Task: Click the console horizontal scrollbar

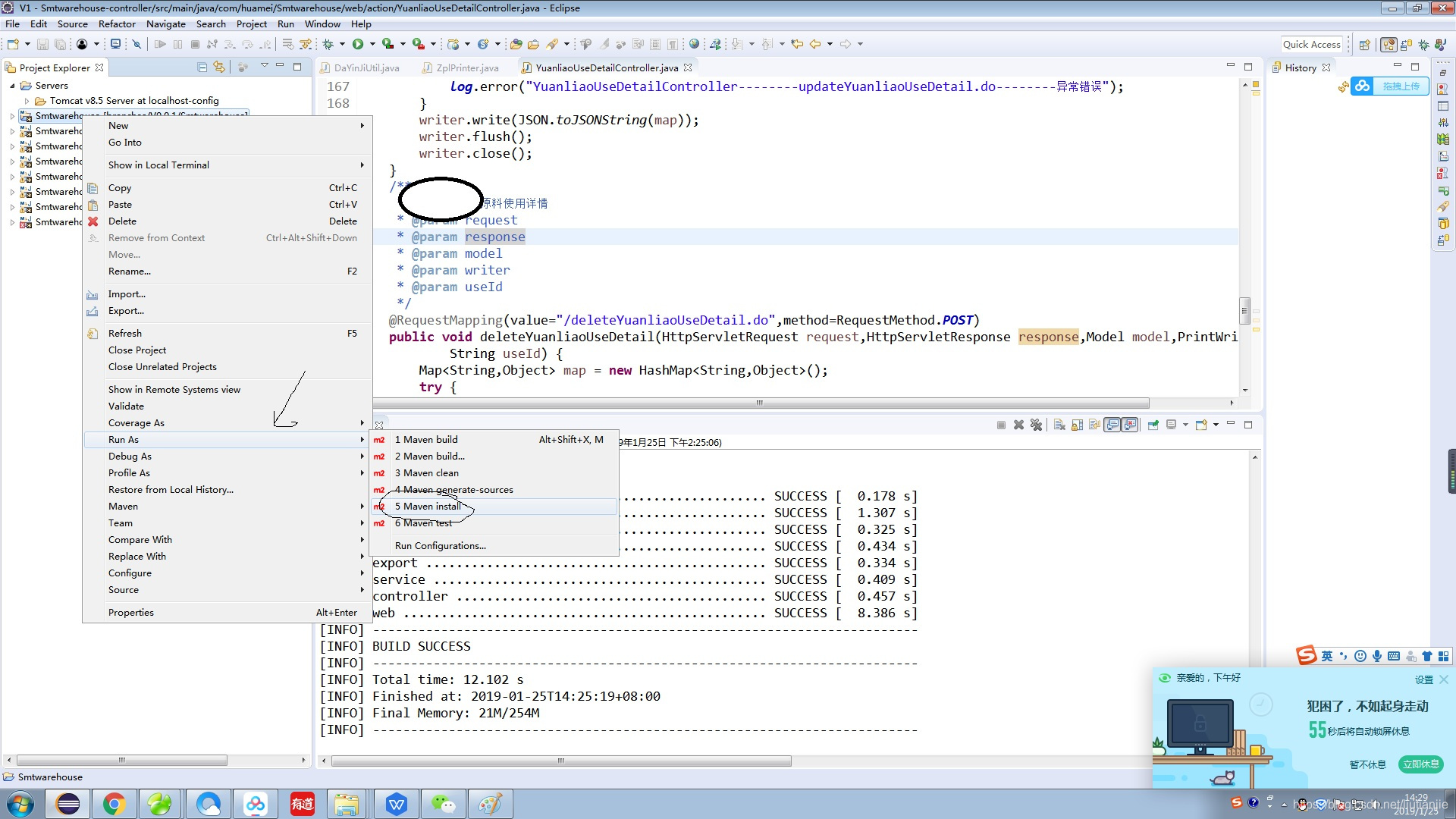Action: tap(561, 761)
